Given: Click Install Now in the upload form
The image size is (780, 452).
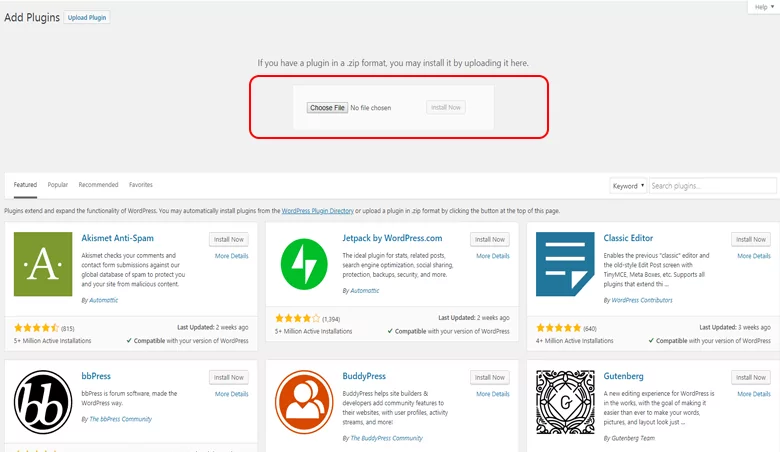Looking at the screenshot, I should point(446,107).
